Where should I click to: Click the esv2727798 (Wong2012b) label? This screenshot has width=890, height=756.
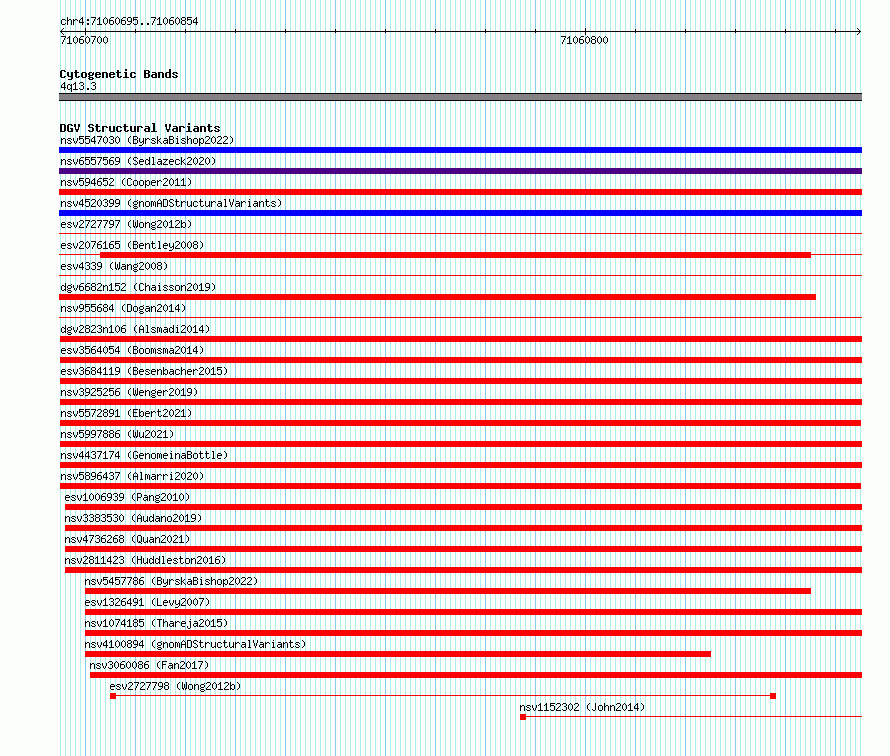pos(175,686)
